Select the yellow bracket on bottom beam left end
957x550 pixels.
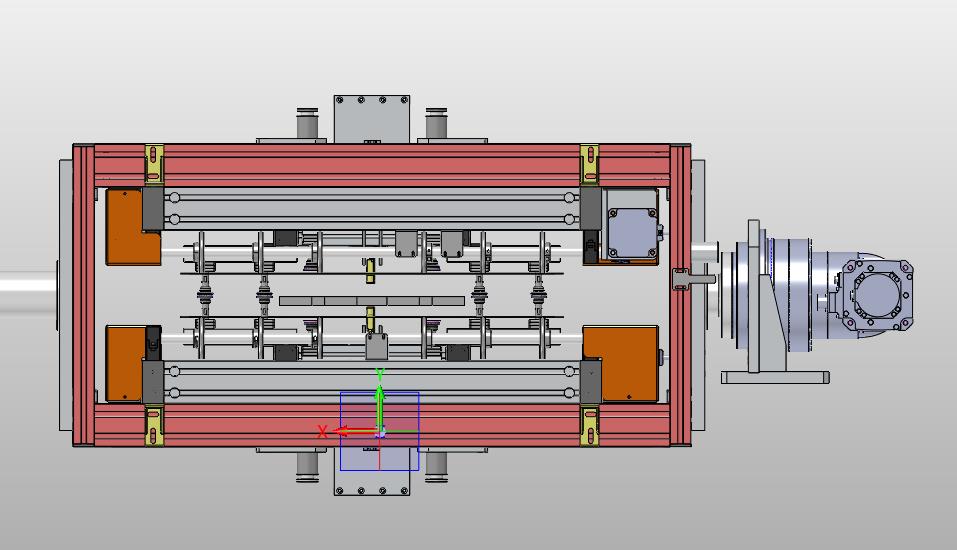154,426
